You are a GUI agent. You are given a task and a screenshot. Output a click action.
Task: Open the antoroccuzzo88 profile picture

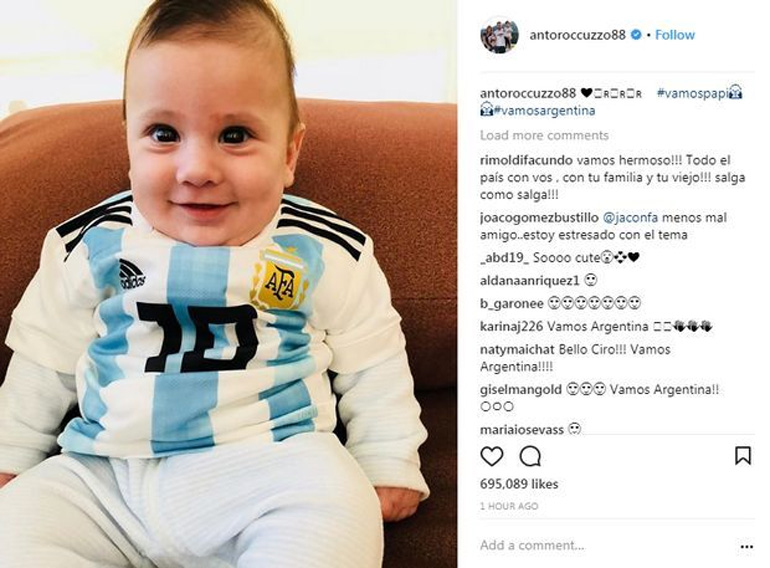coord(499,35)
